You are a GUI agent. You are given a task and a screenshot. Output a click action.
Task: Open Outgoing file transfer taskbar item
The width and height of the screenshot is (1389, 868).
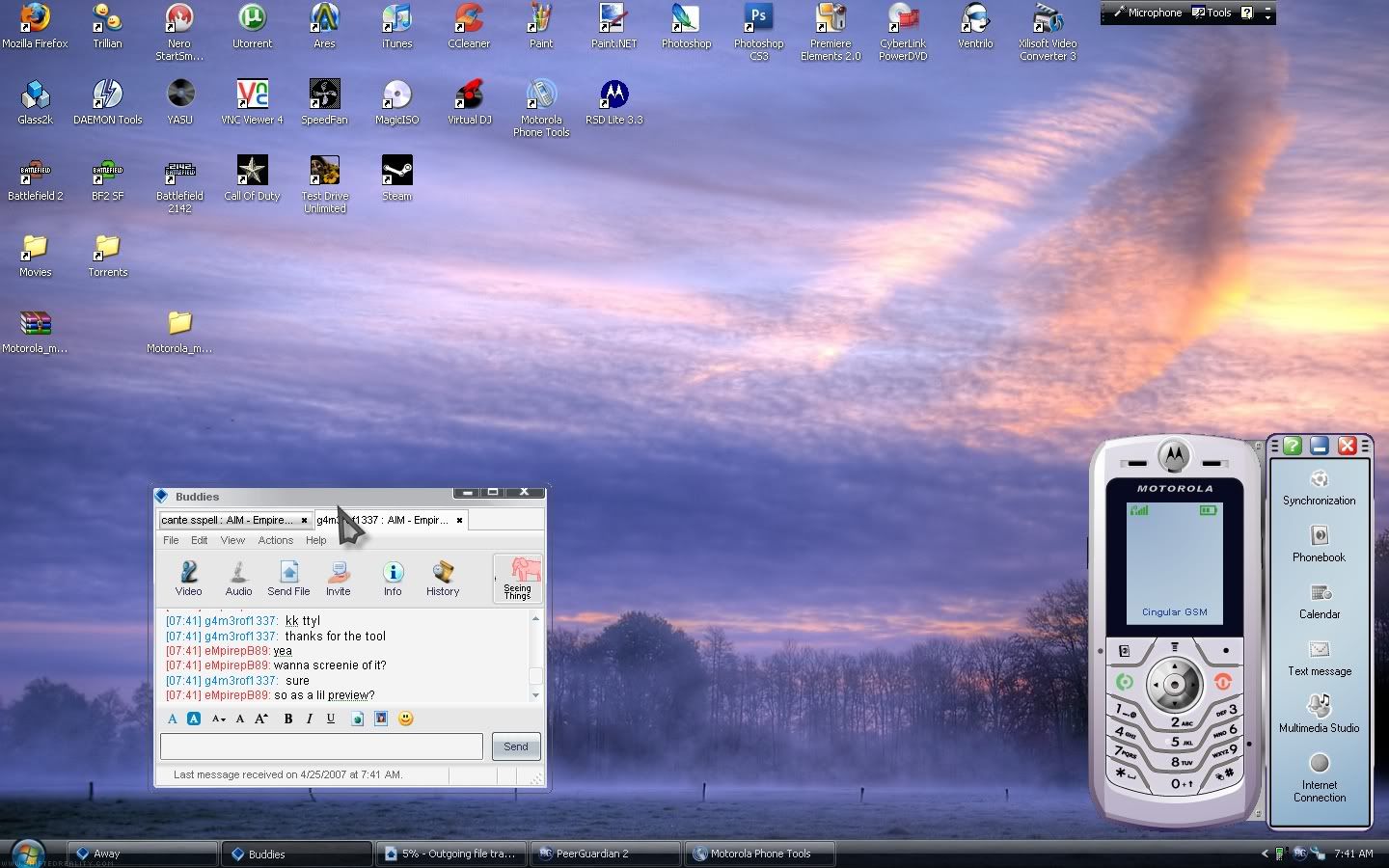click(450, 854)
